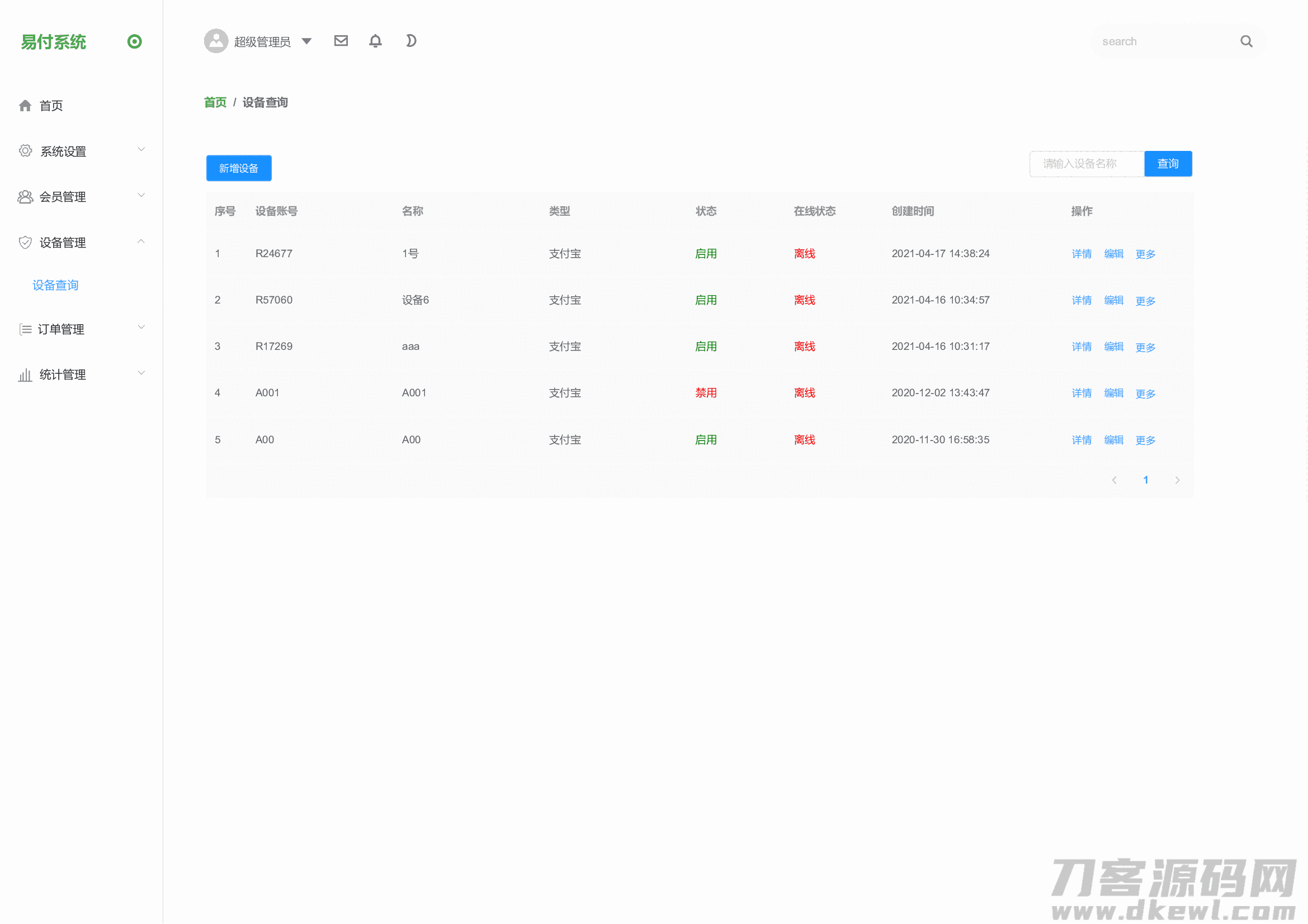Click the 查询 button

(1167, 164)
